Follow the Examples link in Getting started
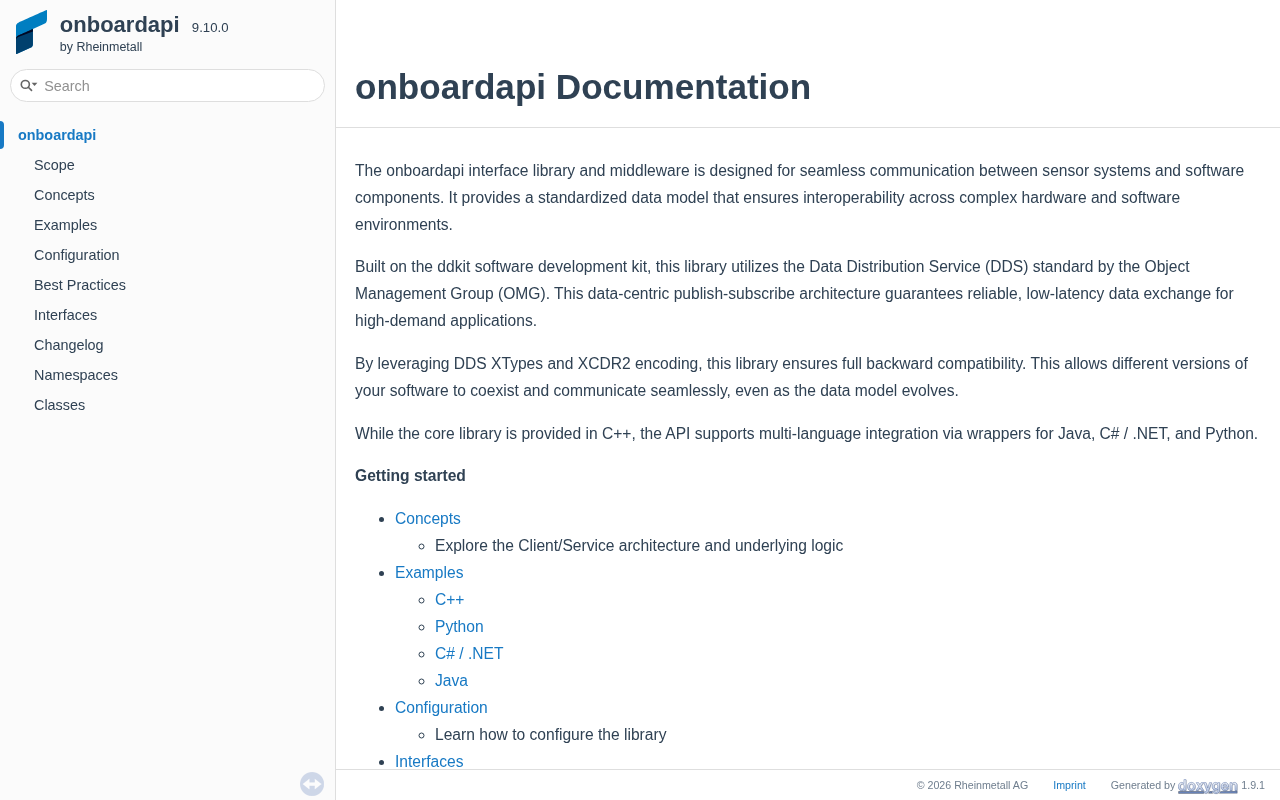The image size is (1280, 800). click(x=429, y=573)
